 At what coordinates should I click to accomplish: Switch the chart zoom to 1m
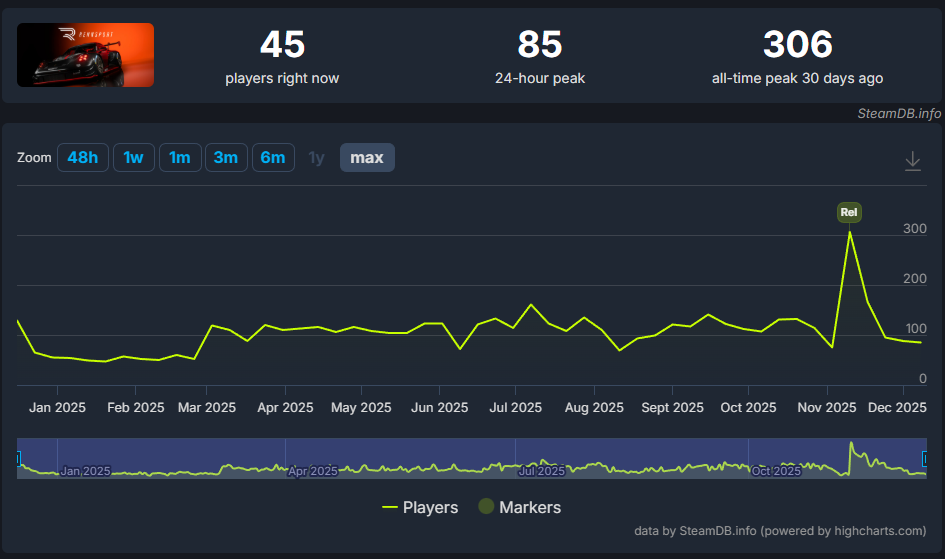tap(180, 158)
